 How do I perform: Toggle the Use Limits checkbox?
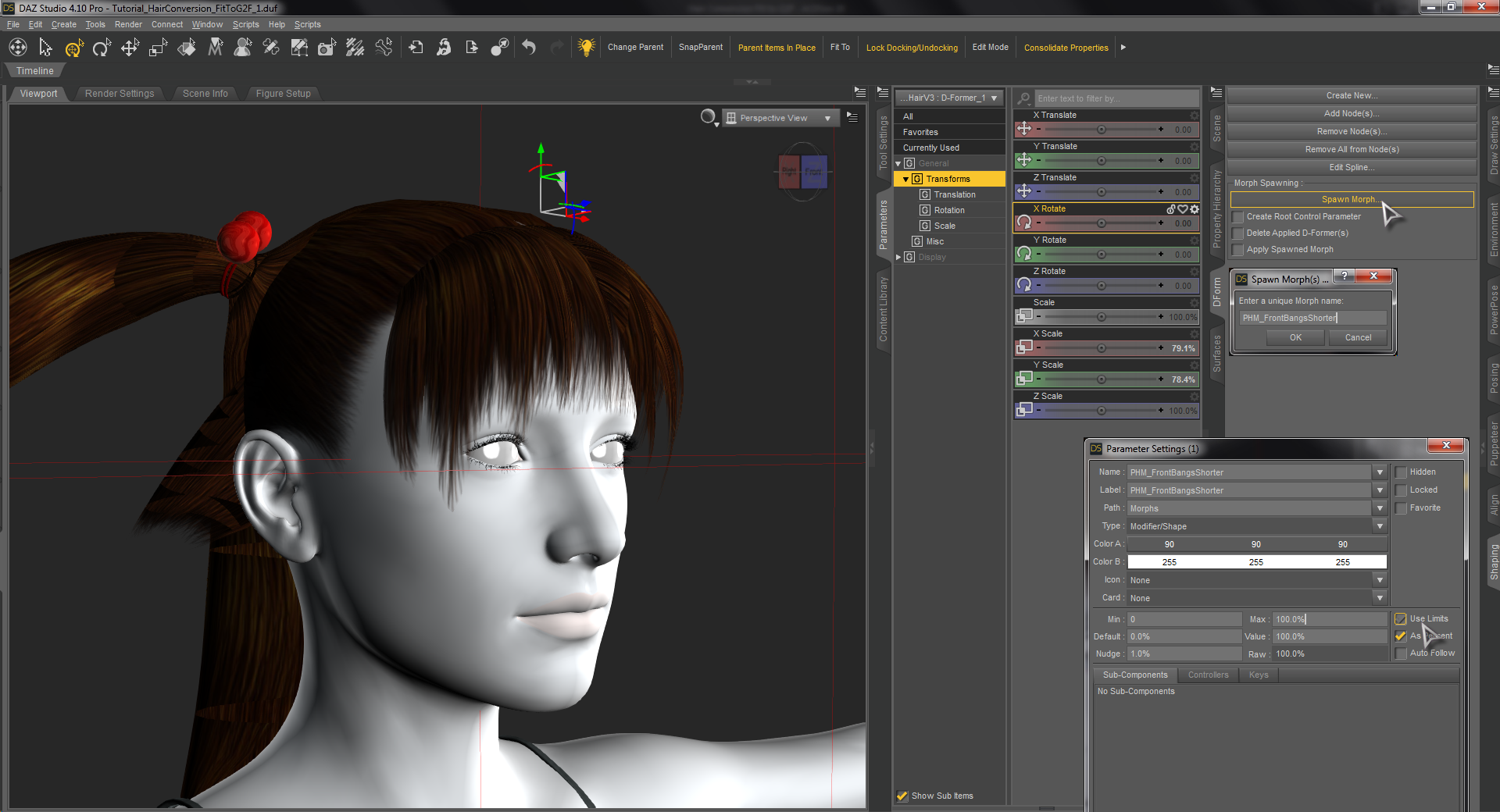1401,619
